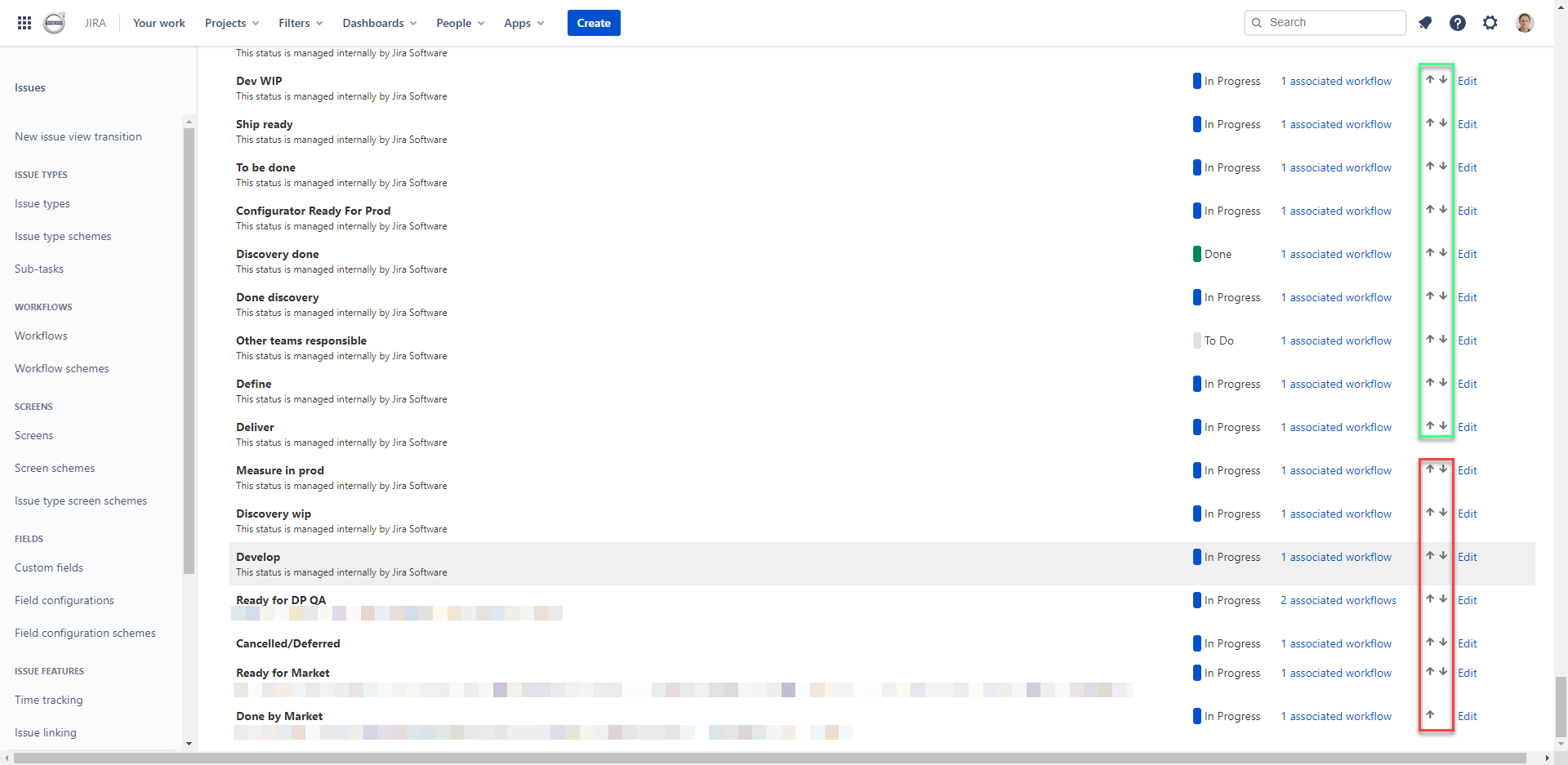The height and width of the screenshot is (765, 1568).
Task: Open the user profile avatar
Action: coord(1524,23)
